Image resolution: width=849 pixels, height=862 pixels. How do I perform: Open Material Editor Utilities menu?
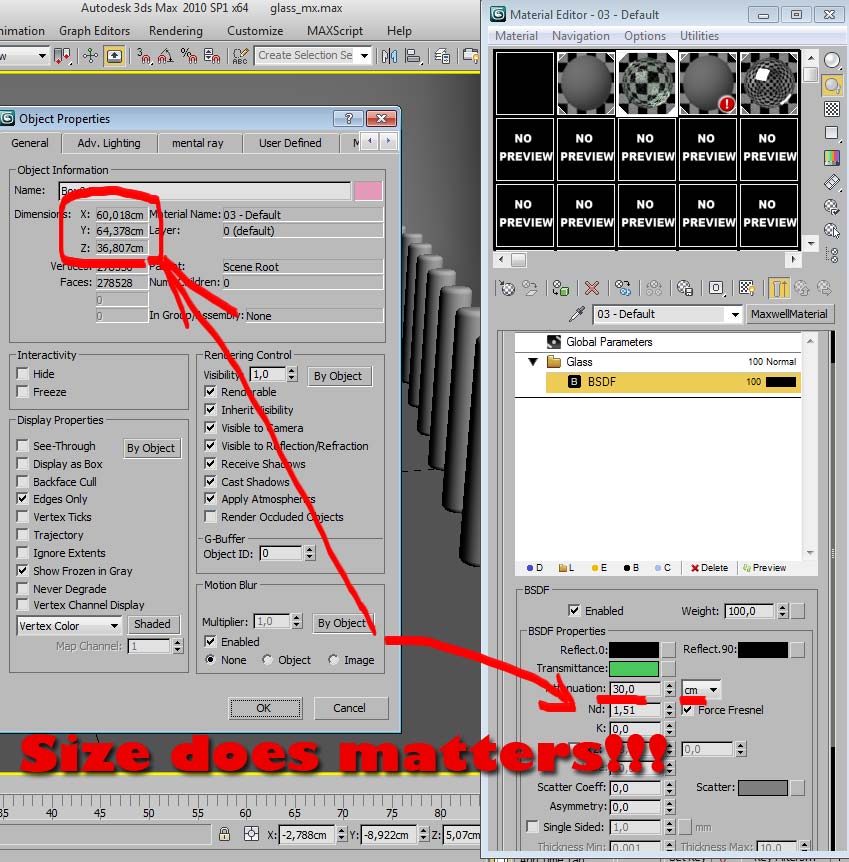[x=699, y=36]
